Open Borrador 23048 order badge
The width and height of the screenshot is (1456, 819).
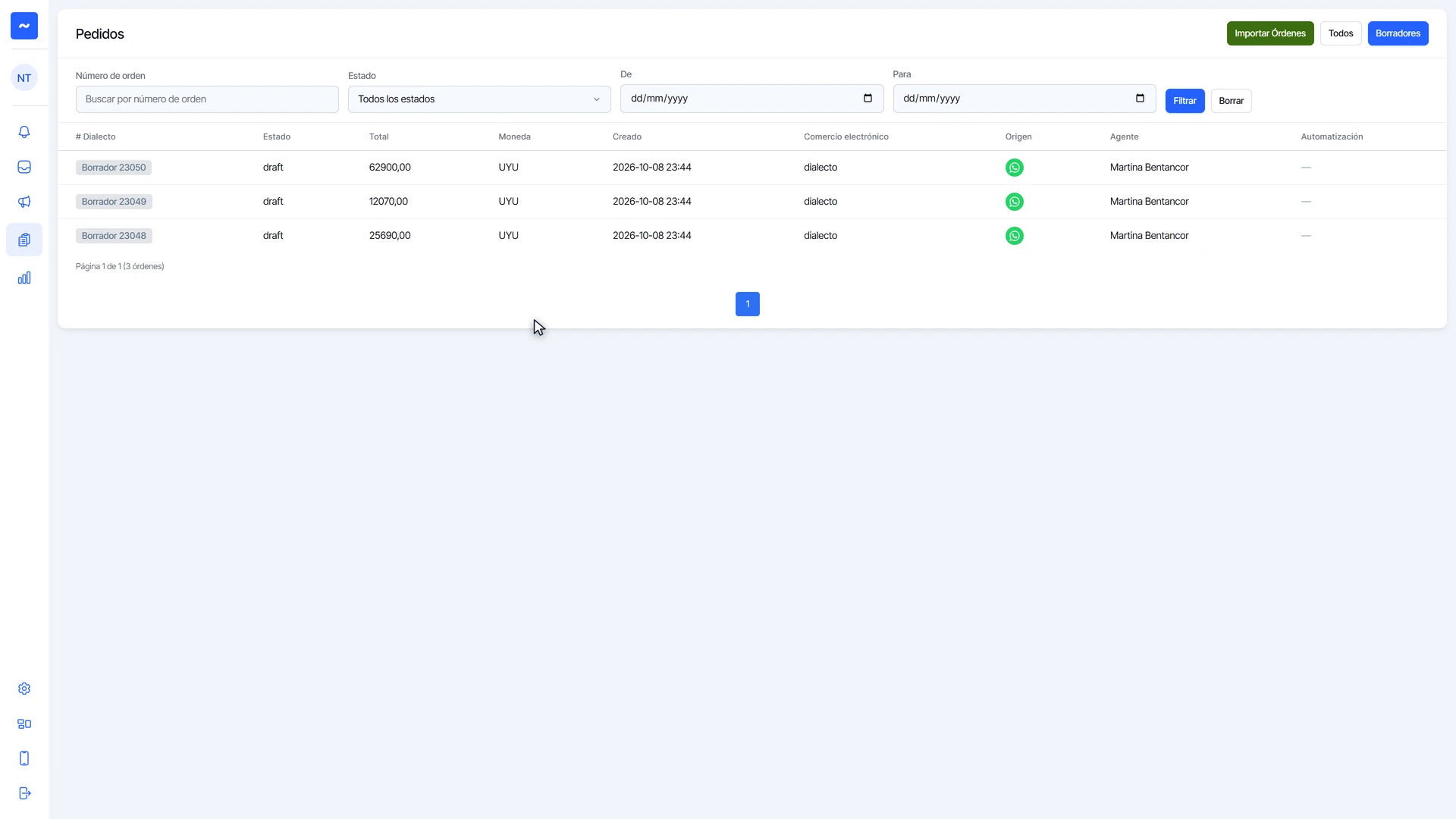[x=114, y=236]
